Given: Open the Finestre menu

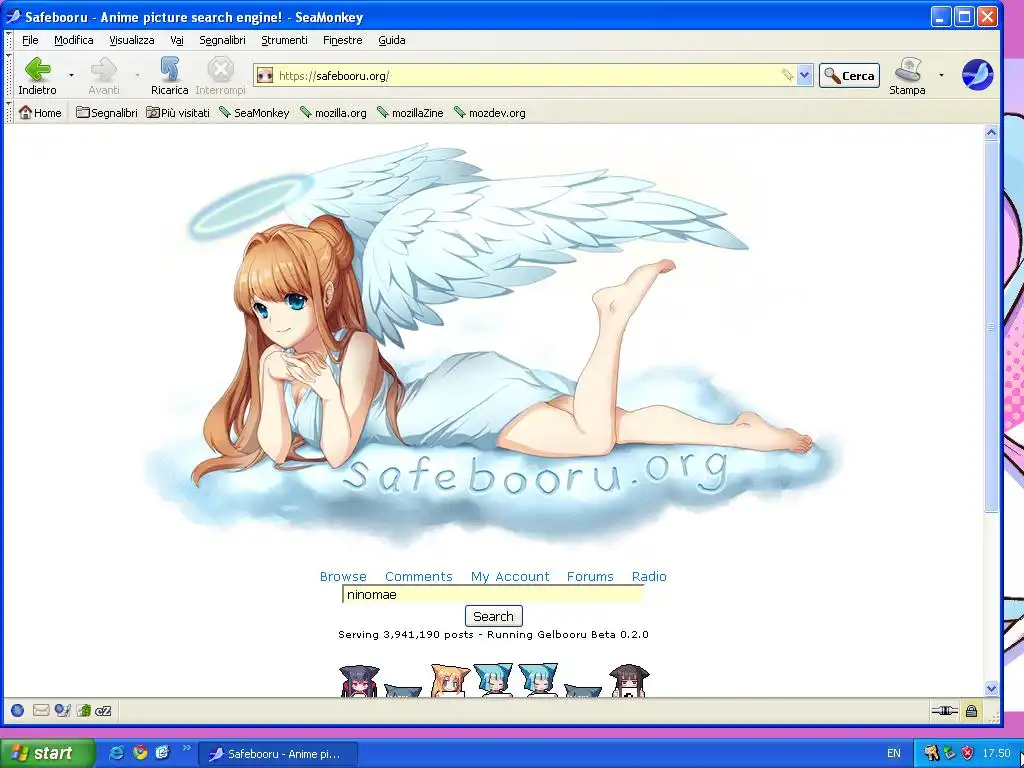Looking at the screenshot, I should (342, 40).
